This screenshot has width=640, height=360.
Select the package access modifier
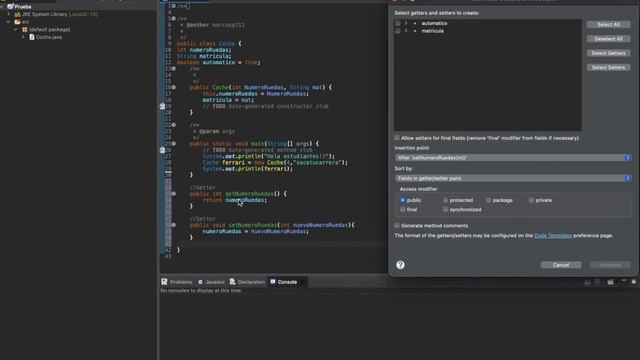(x=488, y=200)
